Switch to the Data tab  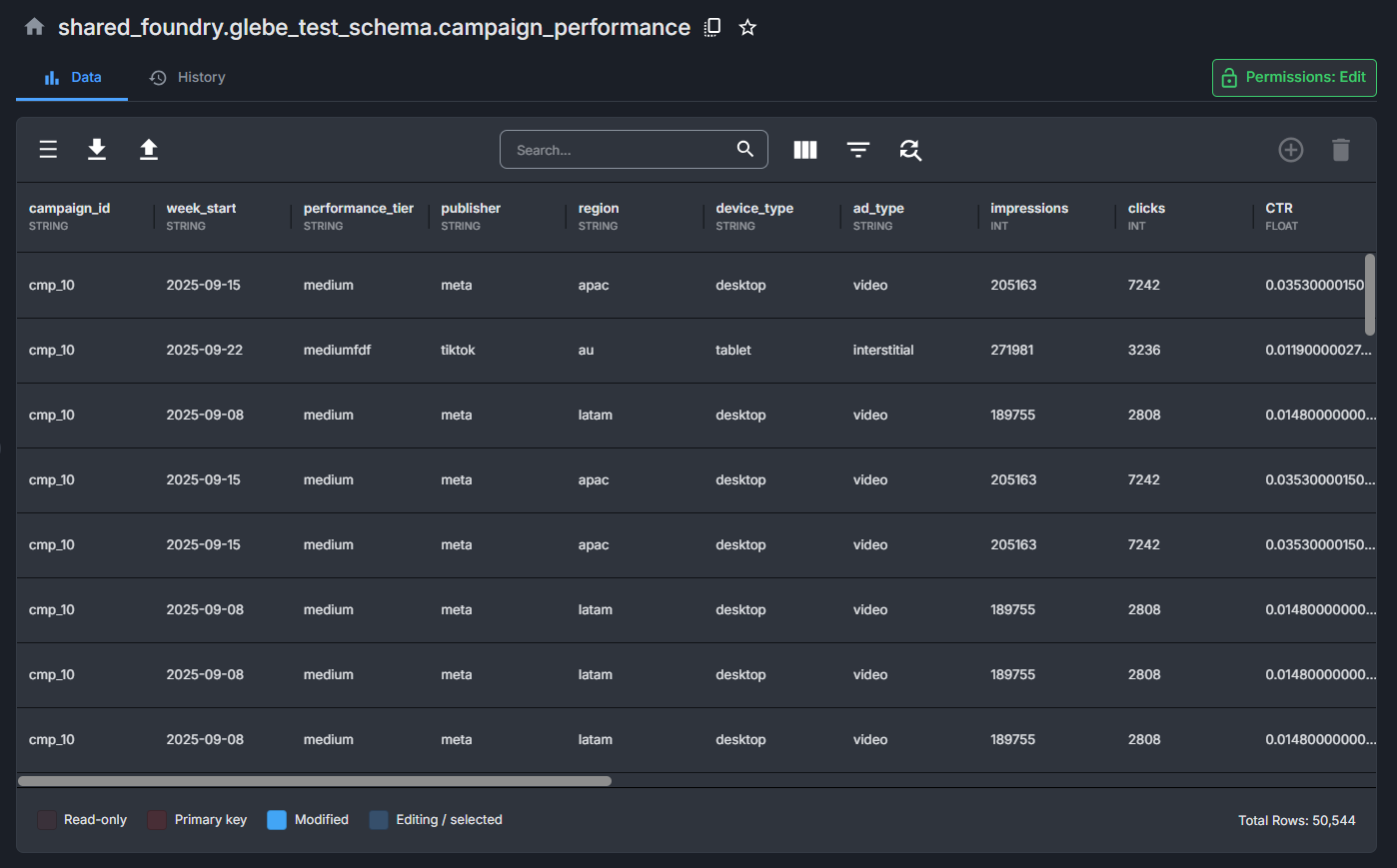pos(72,77)
